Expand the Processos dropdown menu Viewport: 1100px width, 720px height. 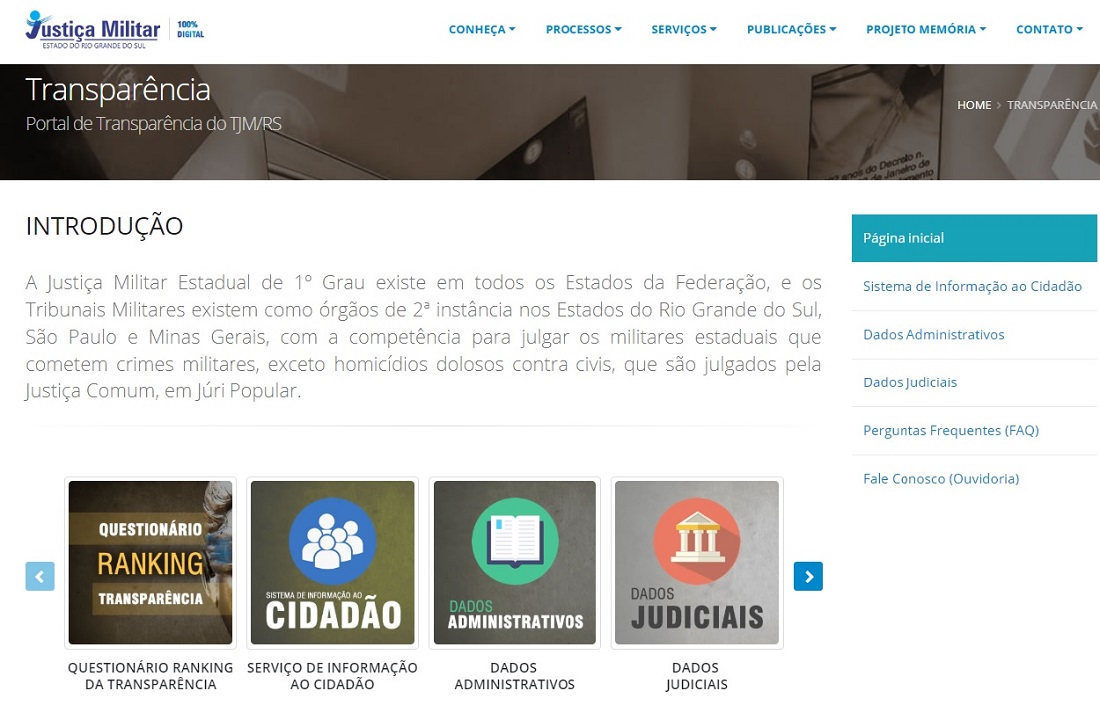click(x=584, y=29)
